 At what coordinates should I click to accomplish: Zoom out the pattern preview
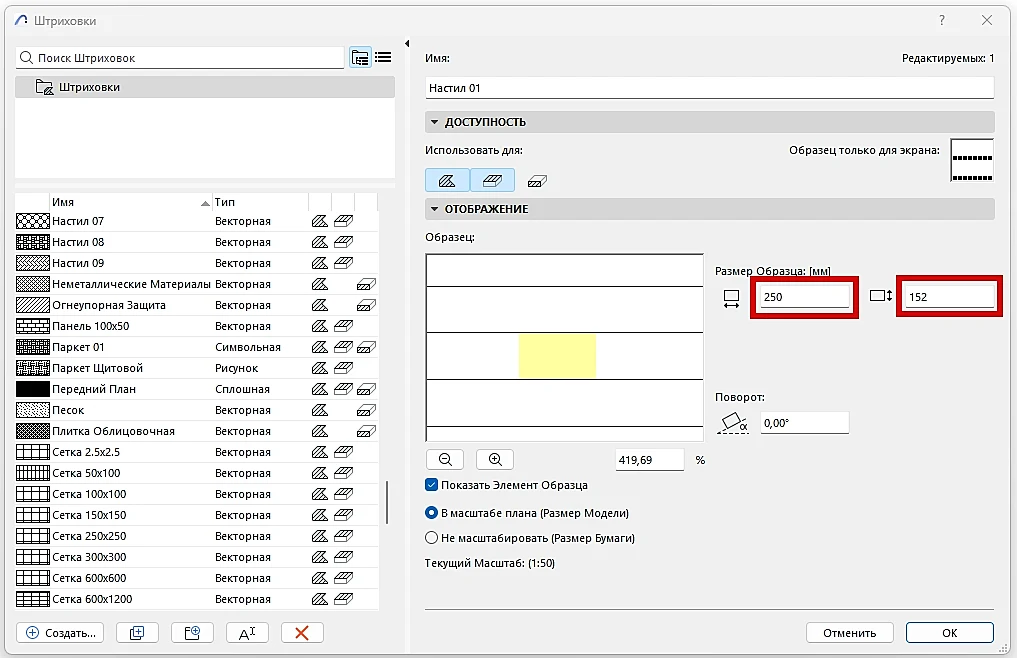pyautogui.click(x=445, y=459)
